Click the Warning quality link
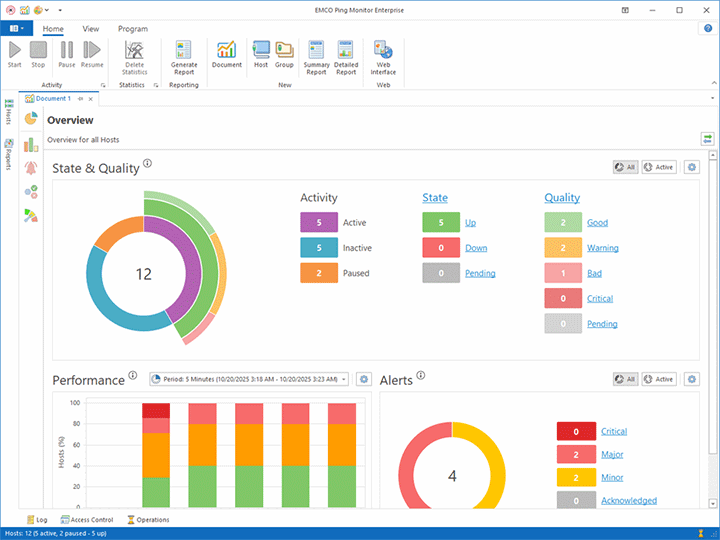The height and width of the screenshot is (540, 720). tap(602, 248)
